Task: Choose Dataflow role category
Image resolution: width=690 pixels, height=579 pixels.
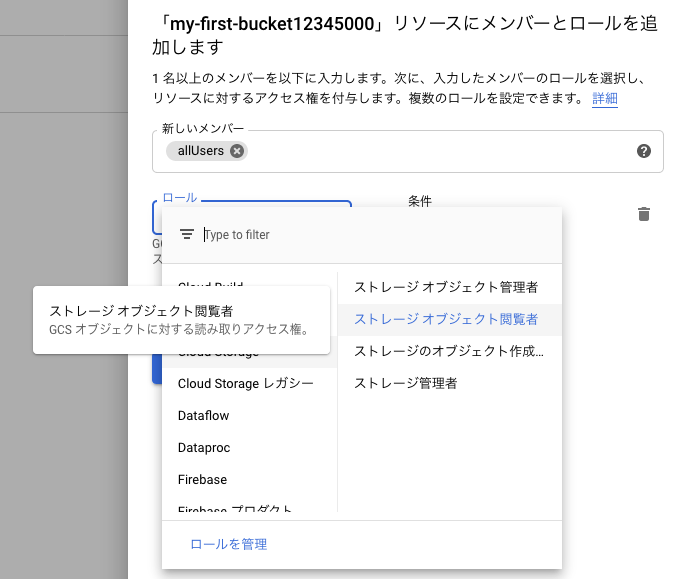Action: point(250,416)
